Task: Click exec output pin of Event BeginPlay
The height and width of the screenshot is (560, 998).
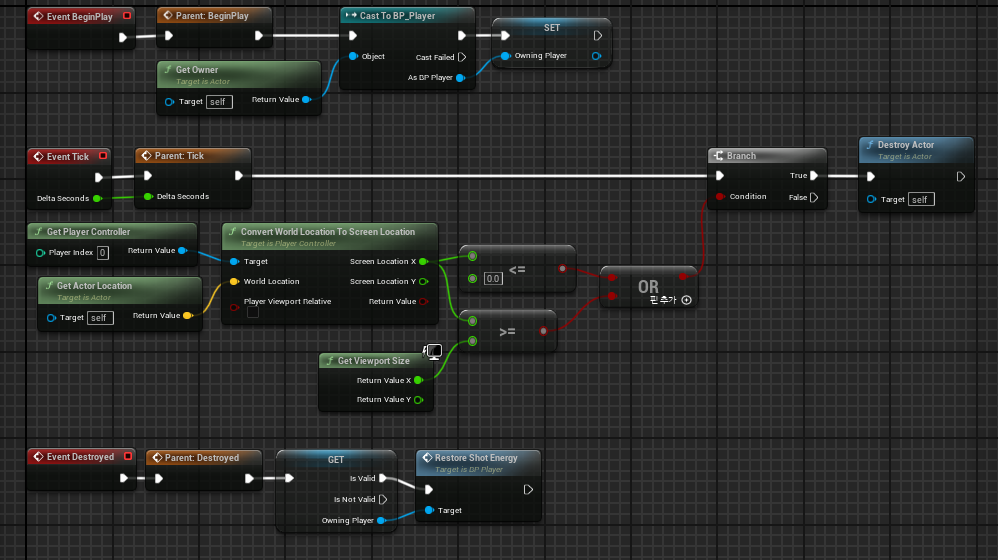Action: (122, 38)
